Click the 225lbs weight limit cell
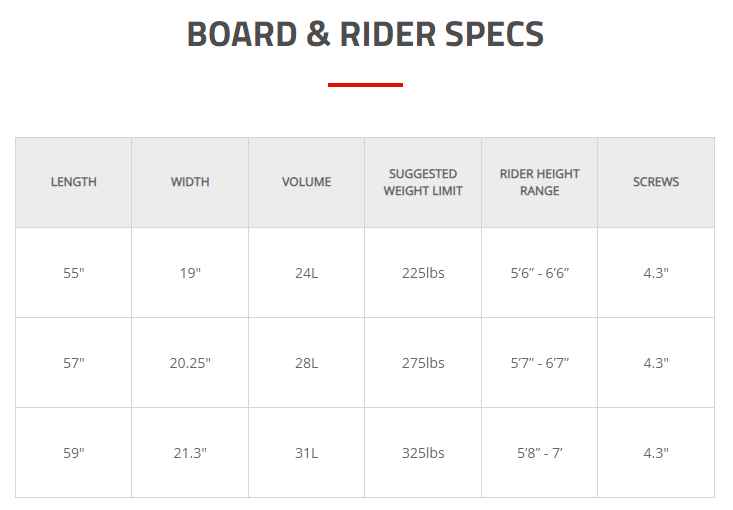 pos(423,273)
